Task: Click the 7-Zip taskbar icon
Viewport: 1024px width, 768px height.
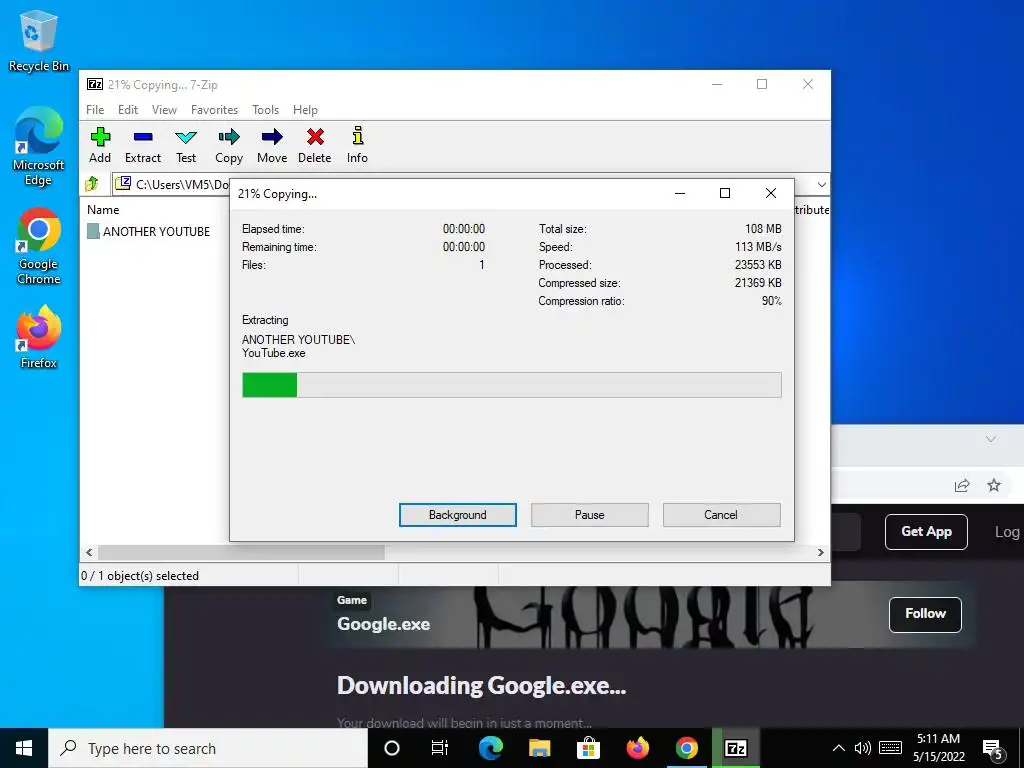Action: tap(736, 748)
